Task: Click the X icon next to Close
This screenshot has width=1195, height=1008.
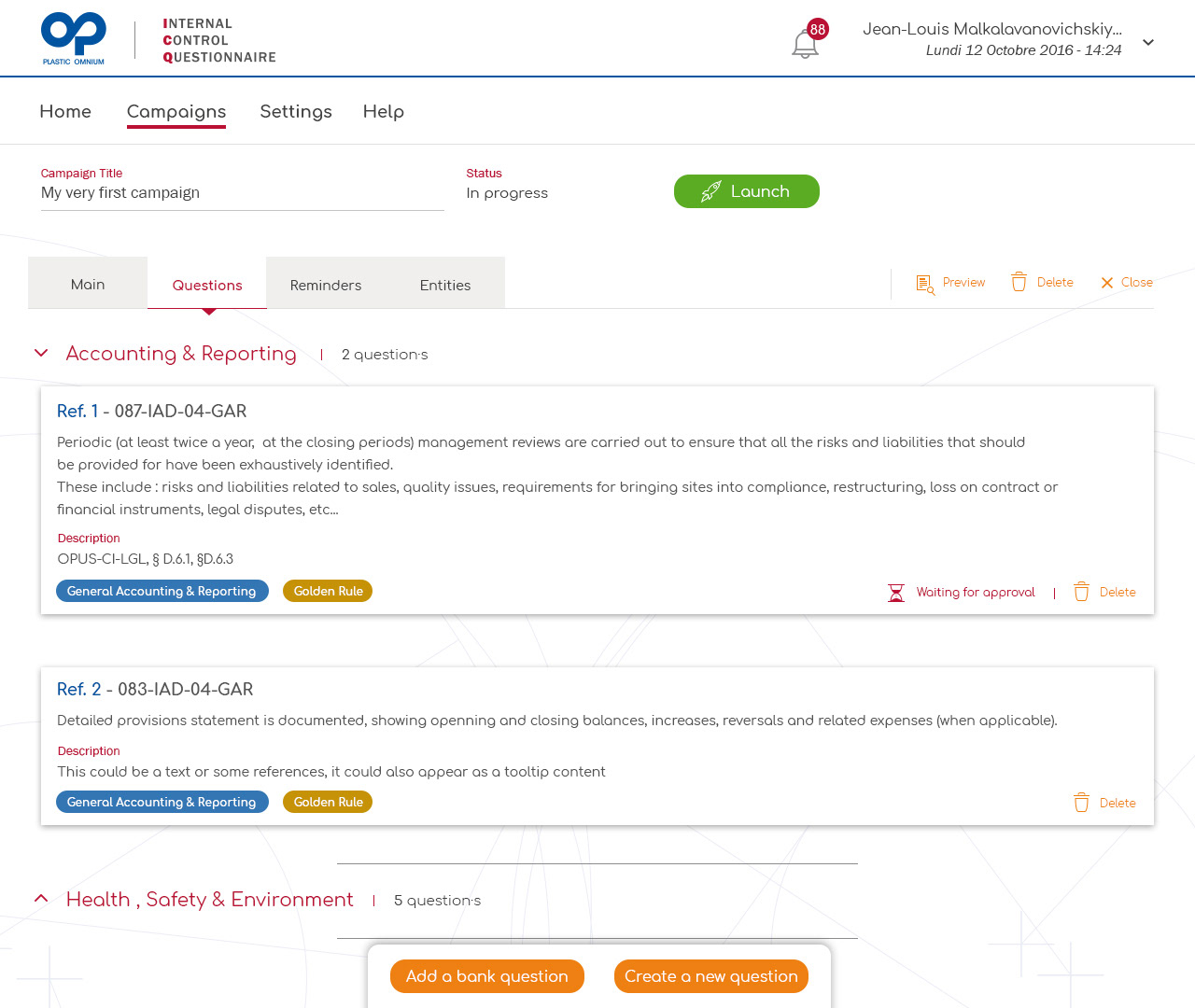Action: click(x=1107, y=283)
